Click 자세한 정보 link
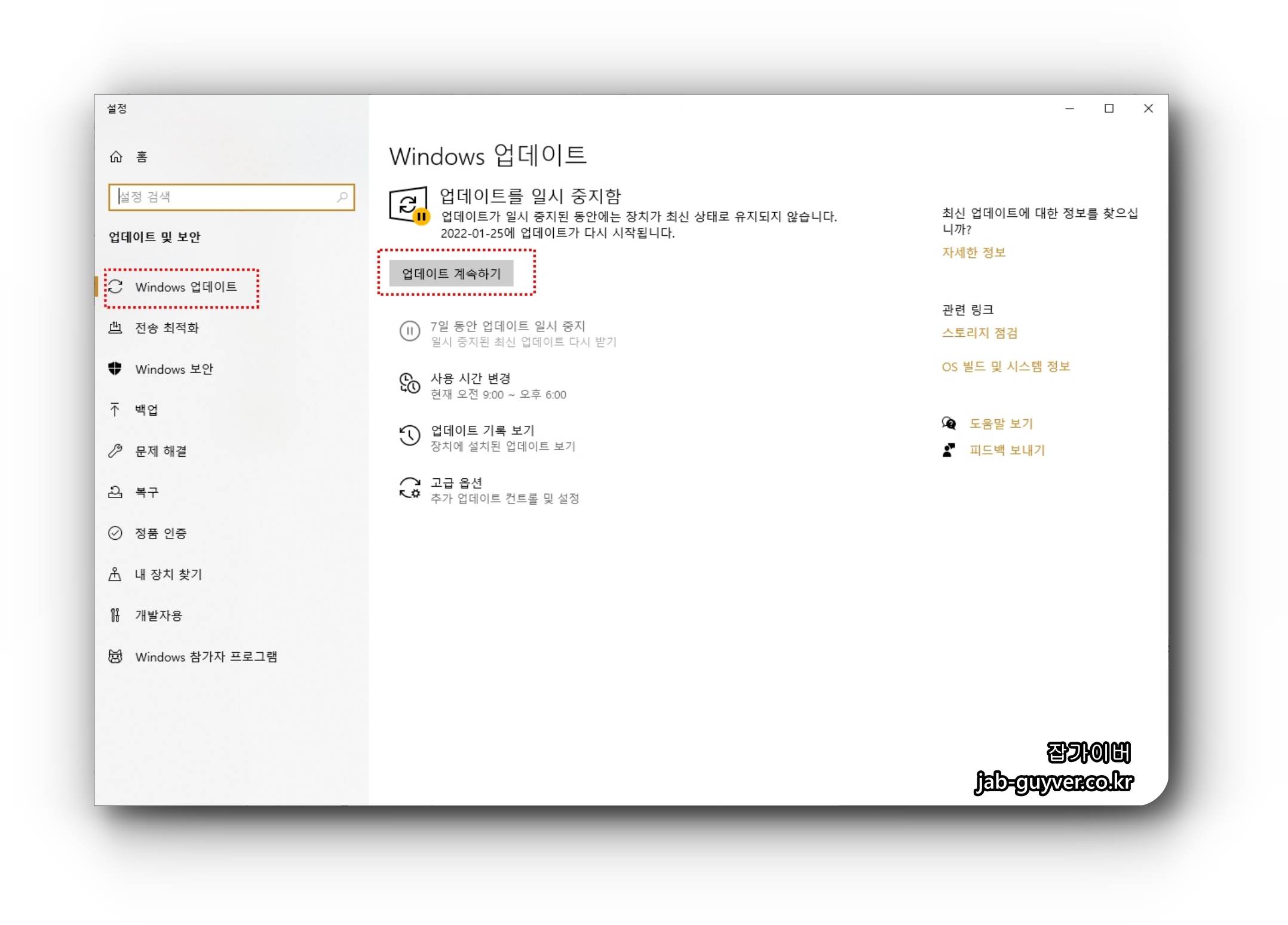This screenshot has height=925, width=1288. point(974,253)
